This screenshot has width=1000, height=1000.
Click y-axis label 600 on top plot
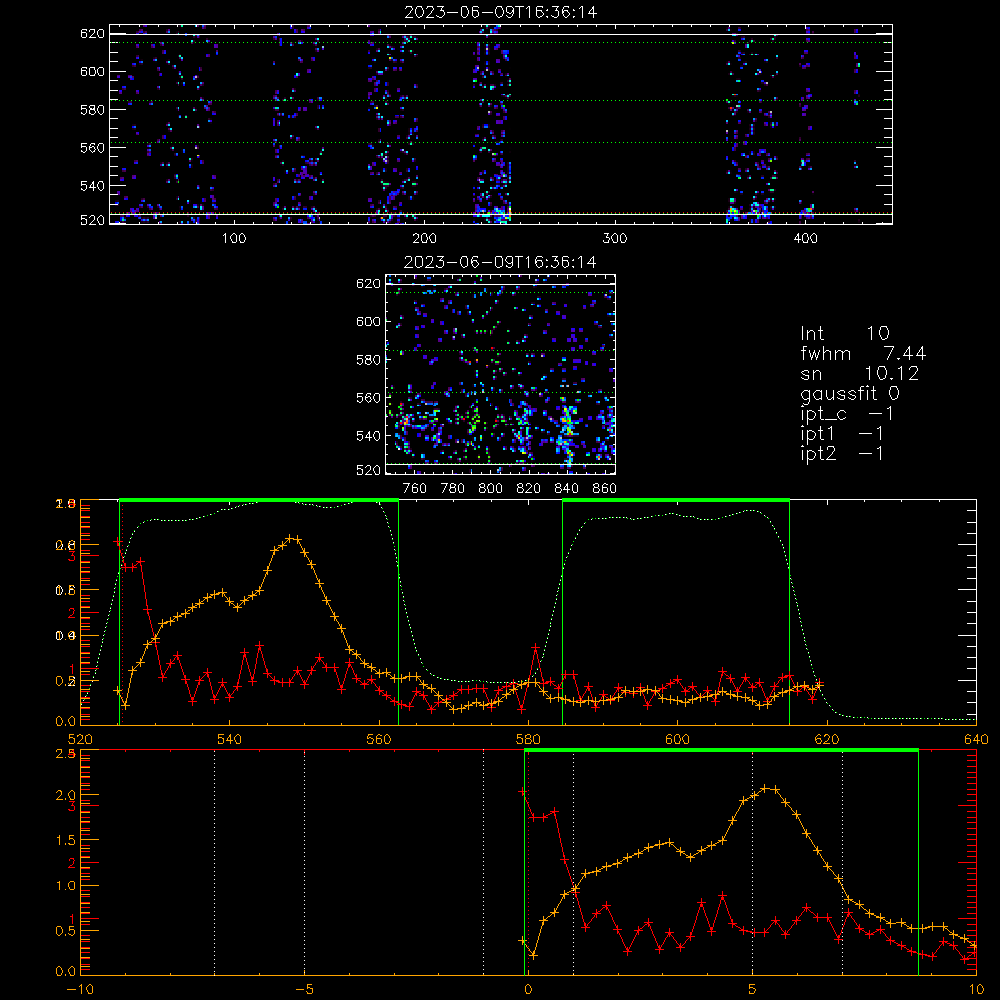[x=92, y=71]
